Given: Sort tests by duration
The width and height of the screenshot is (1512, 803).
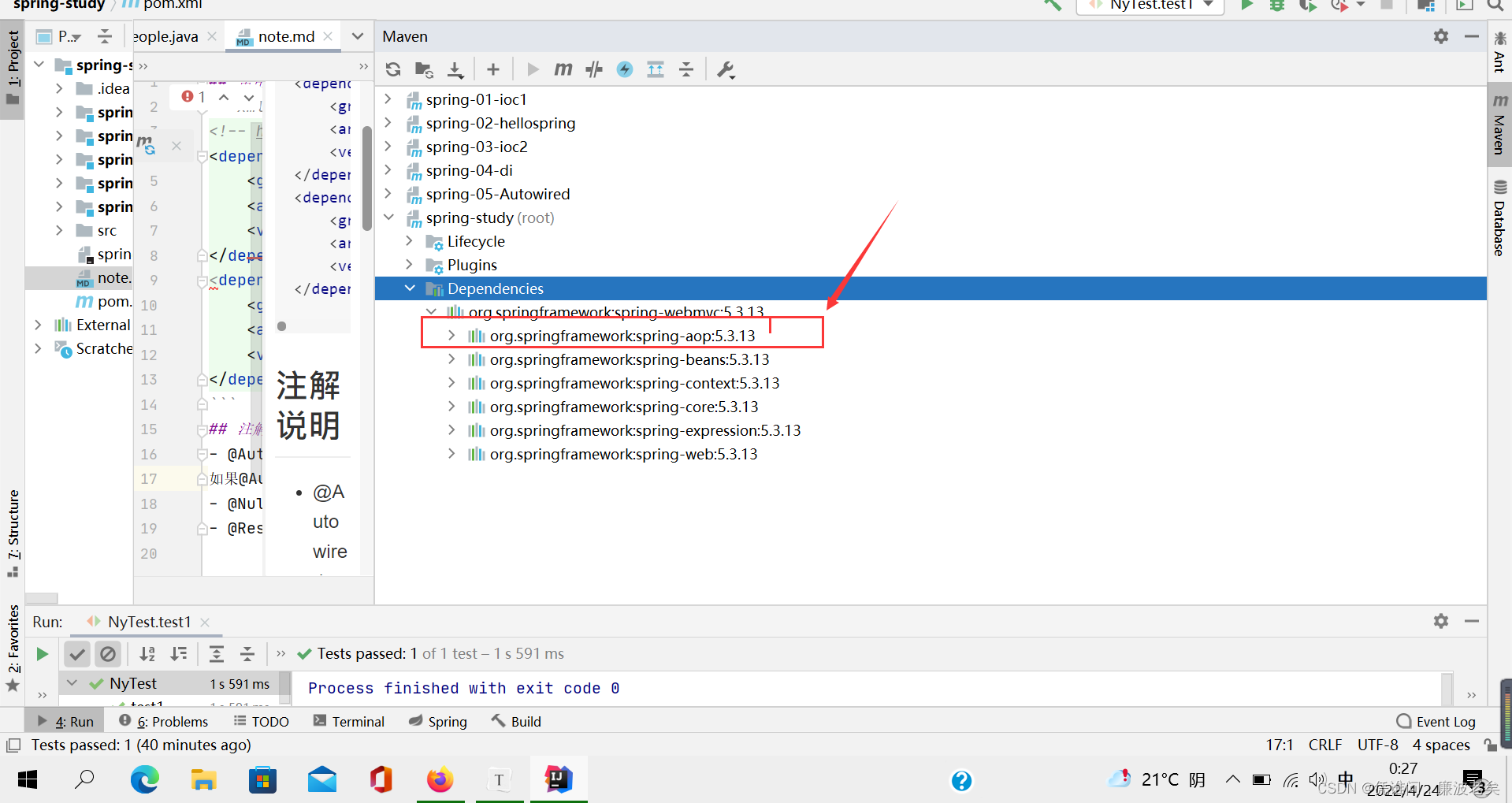Looking at the screenshot, I should click(179, 654).
